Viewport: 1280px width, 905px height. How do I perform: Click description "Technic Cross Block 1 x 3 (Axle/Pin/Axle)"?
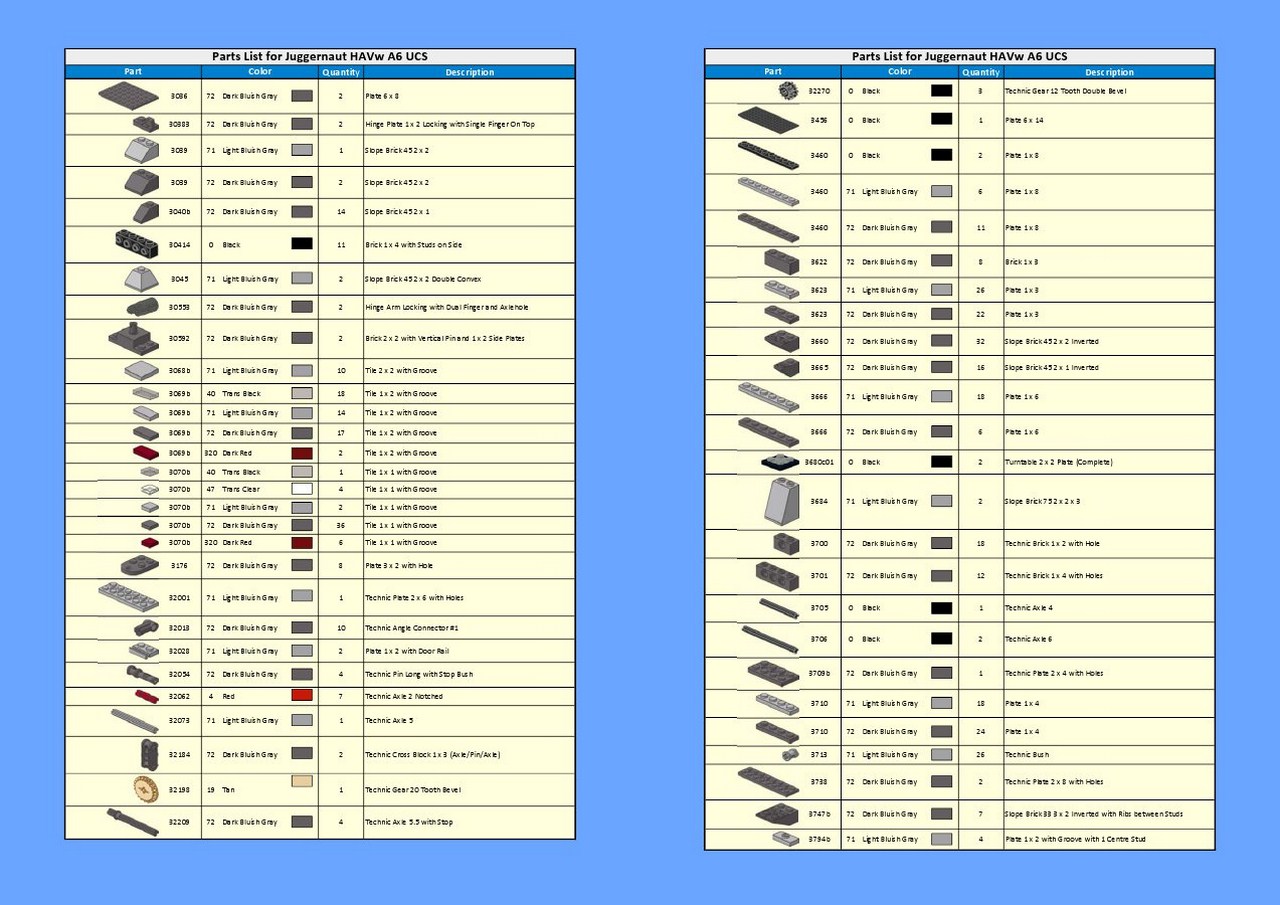(x=432, y=754)
